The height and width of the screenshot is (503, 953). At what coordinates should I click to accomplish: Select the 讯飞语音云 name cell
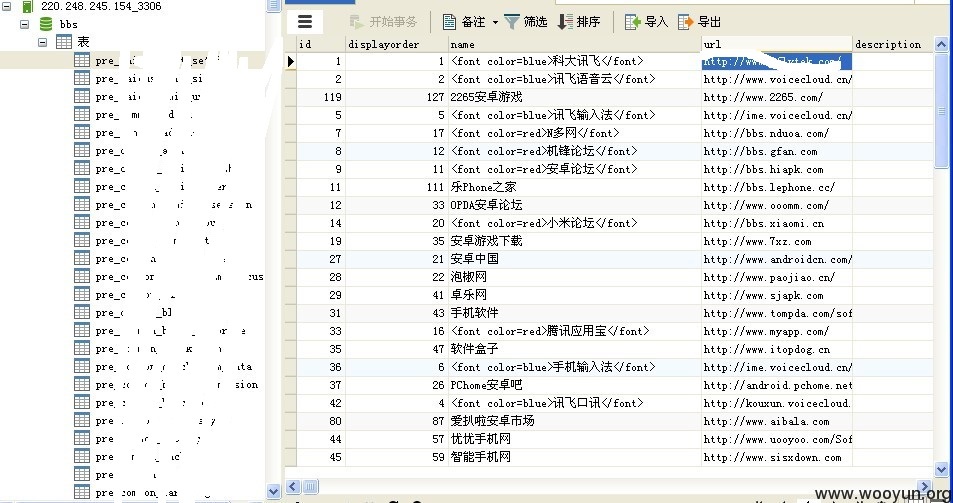574,79
